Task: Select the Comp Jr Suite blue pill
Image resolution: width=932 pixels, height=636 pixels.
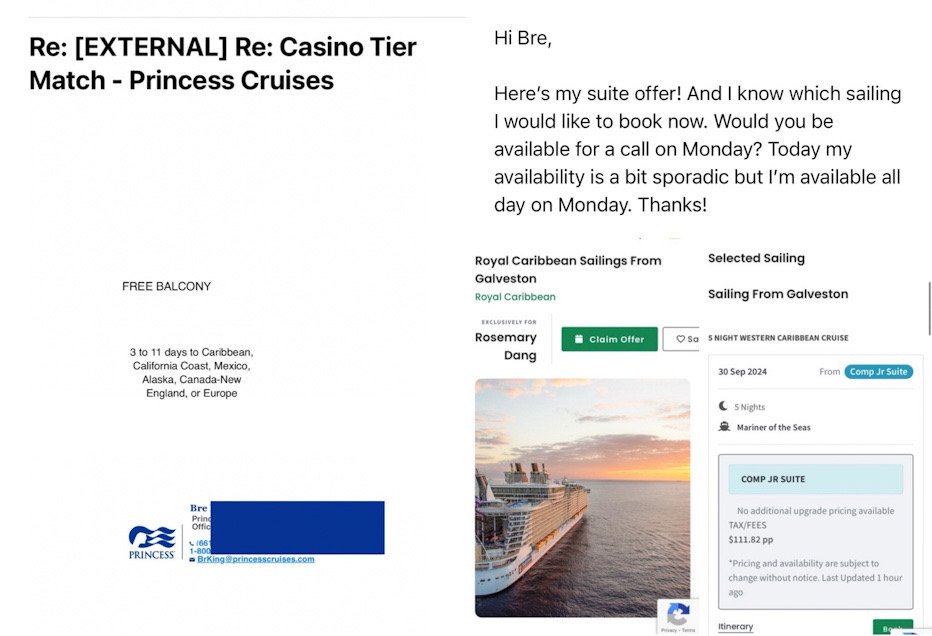Action: (878, 371)
